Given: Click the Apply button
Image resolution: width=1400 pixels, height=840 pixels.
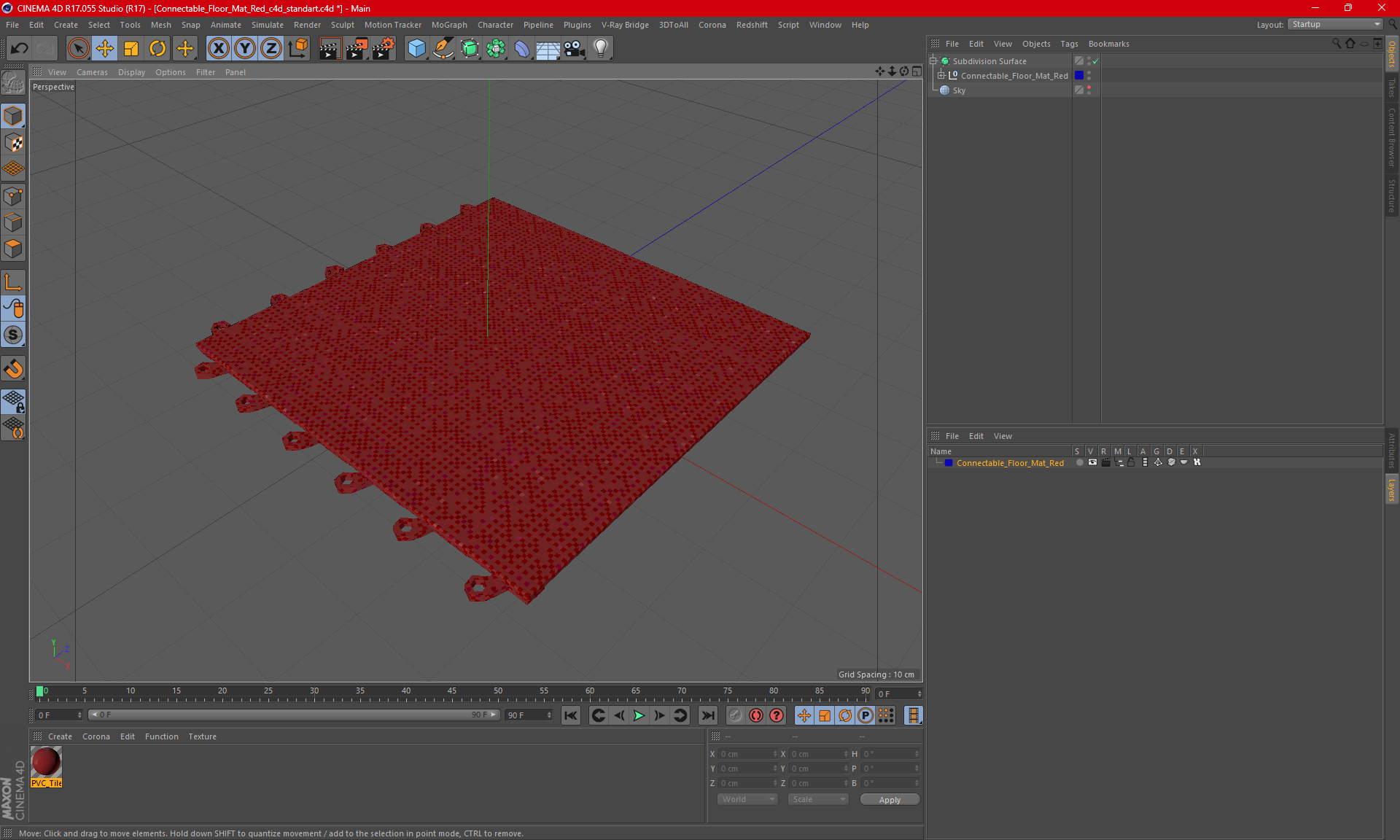Looking at the screenshot, I should pos(889,800).
